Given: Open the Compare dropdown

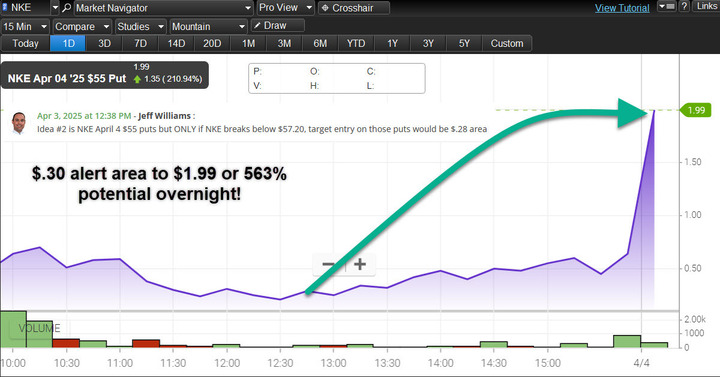Looking at the screenshot, I should (82, 27).
